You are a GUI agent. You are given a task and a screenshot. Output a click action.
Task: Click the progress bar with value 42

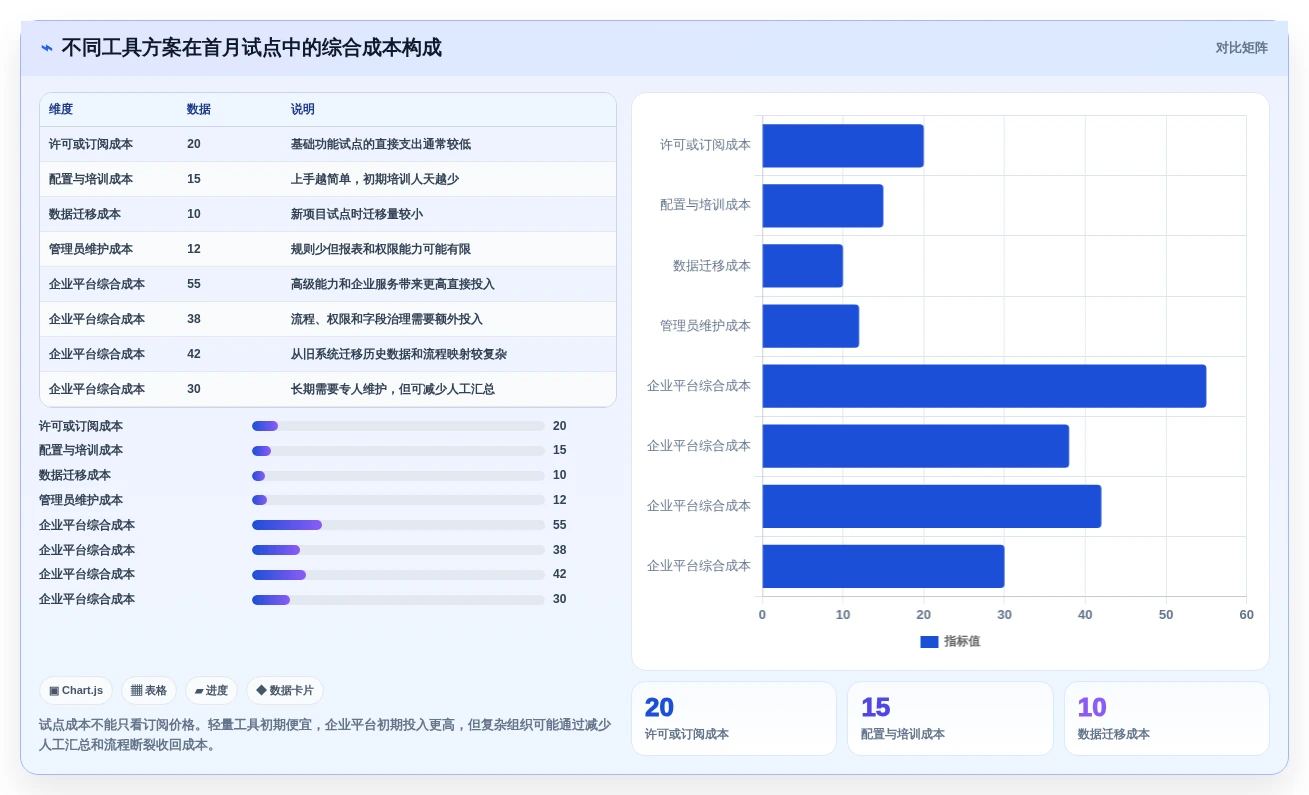tap(398, 575)
